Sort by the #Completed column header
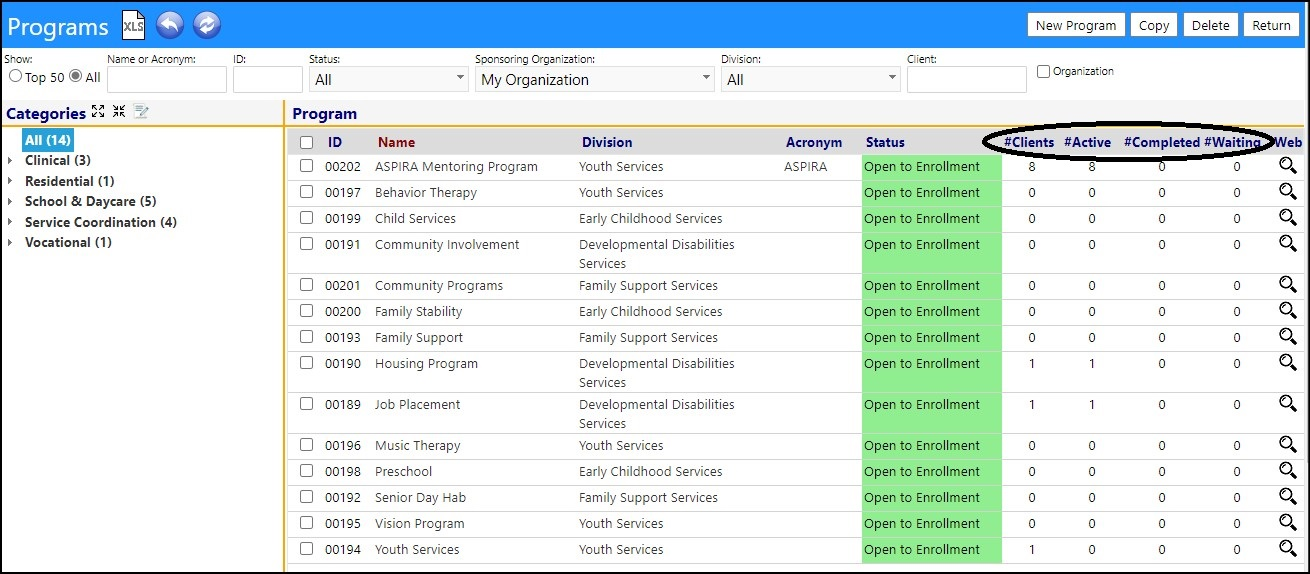The image size is (1310, 574). [1161, 142]
